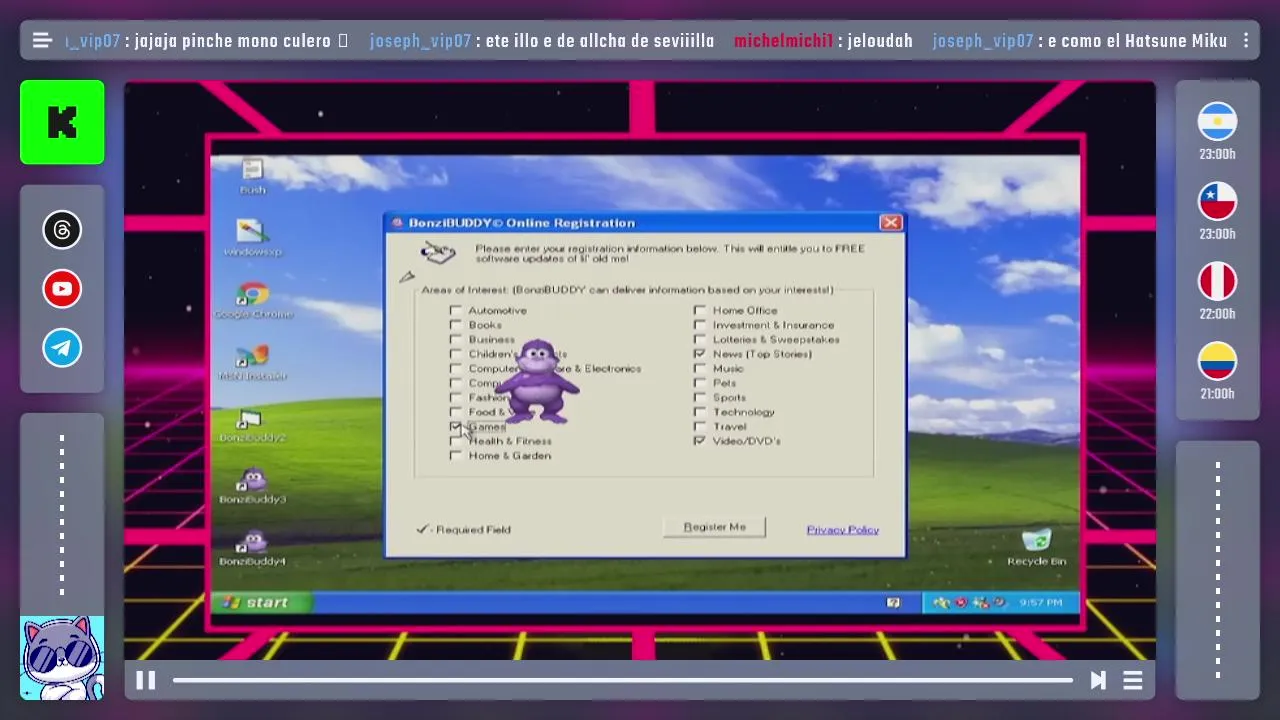This screenshot has height=720, width=1280.
Task: Open the Privacy Policy link
Action: click(842, 530)
